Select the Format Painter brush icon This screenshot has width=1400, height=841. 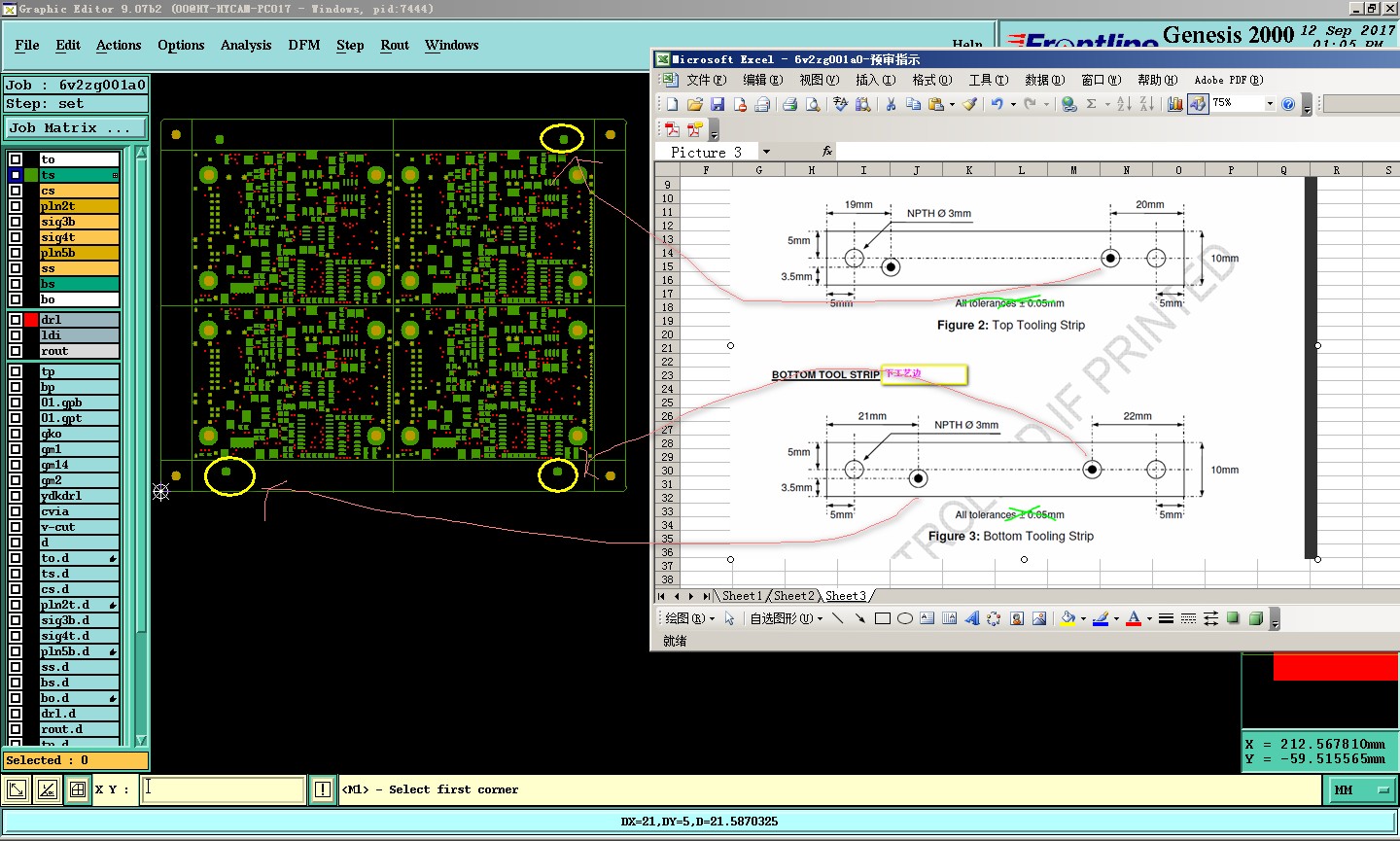pyautogui.click(x=969, y=104)
